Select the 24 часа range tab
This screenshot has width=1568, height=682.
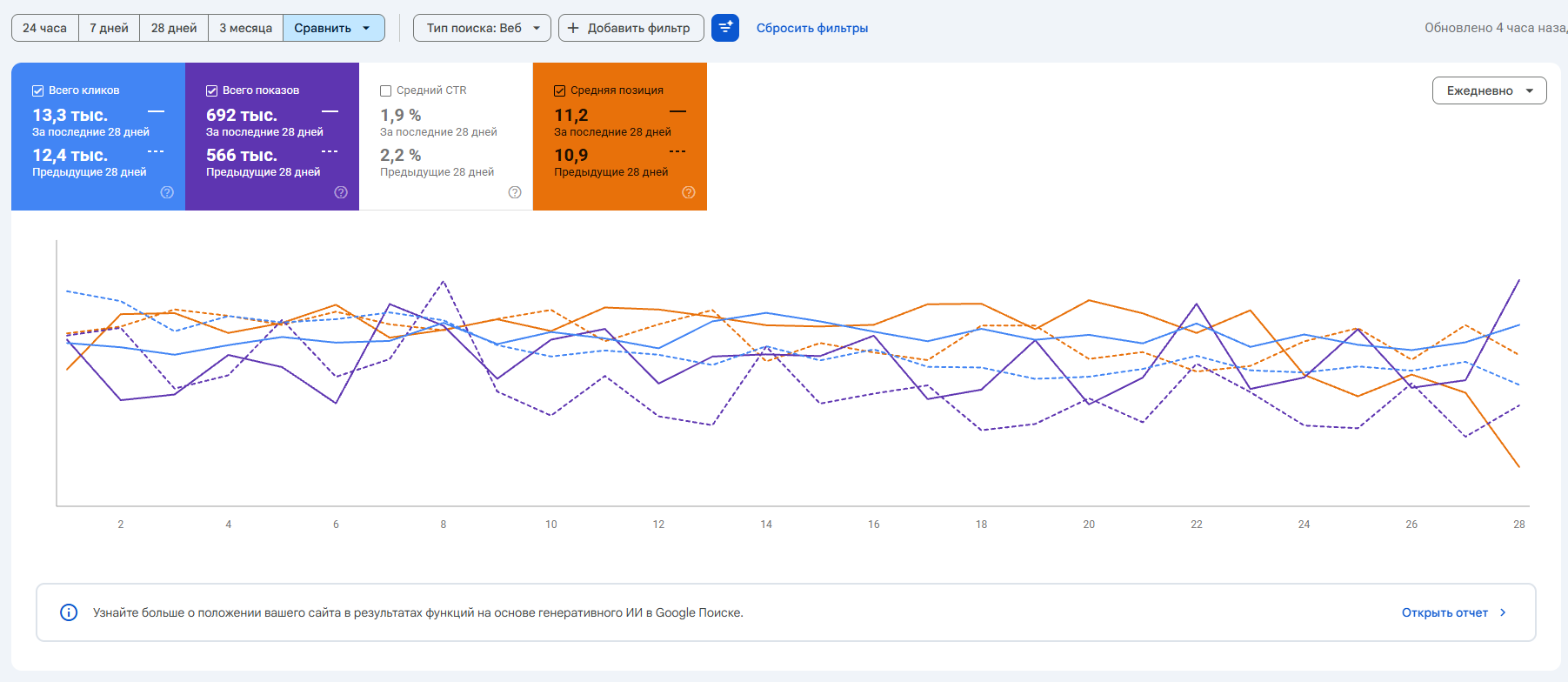click(x=44, y=28)
